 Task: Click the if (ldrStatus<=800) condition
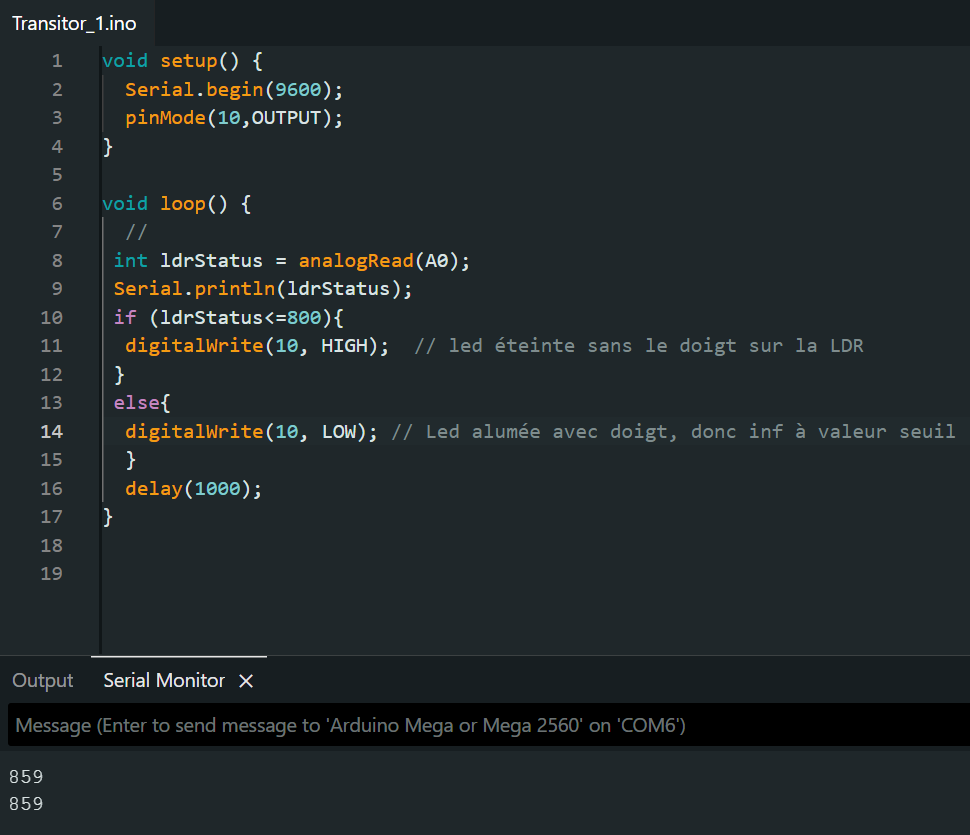click(x=228, y=318)
